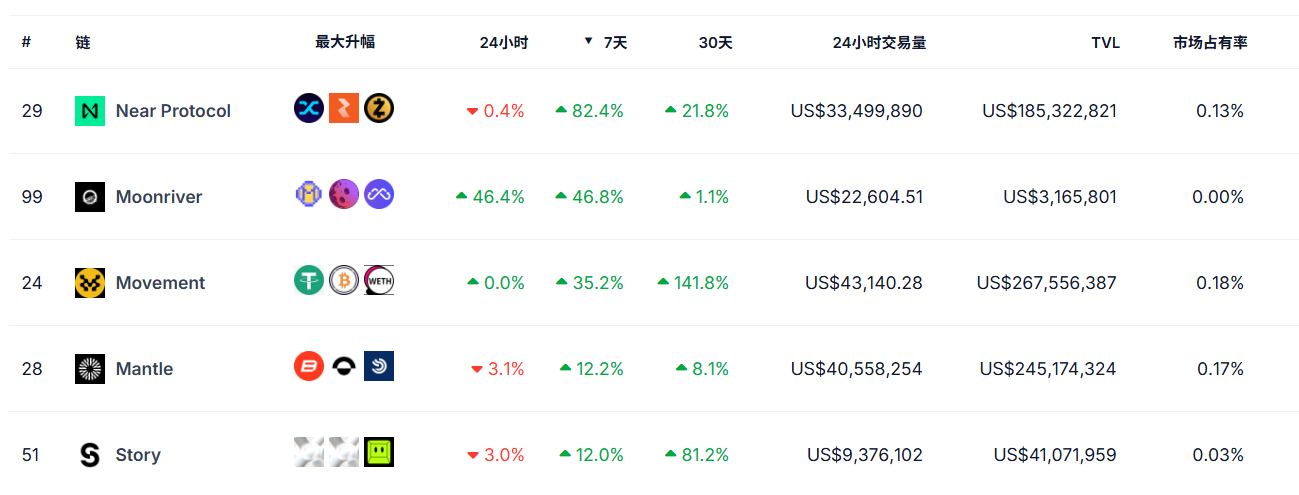Click the Moonriver chain logo

[90, 197]
